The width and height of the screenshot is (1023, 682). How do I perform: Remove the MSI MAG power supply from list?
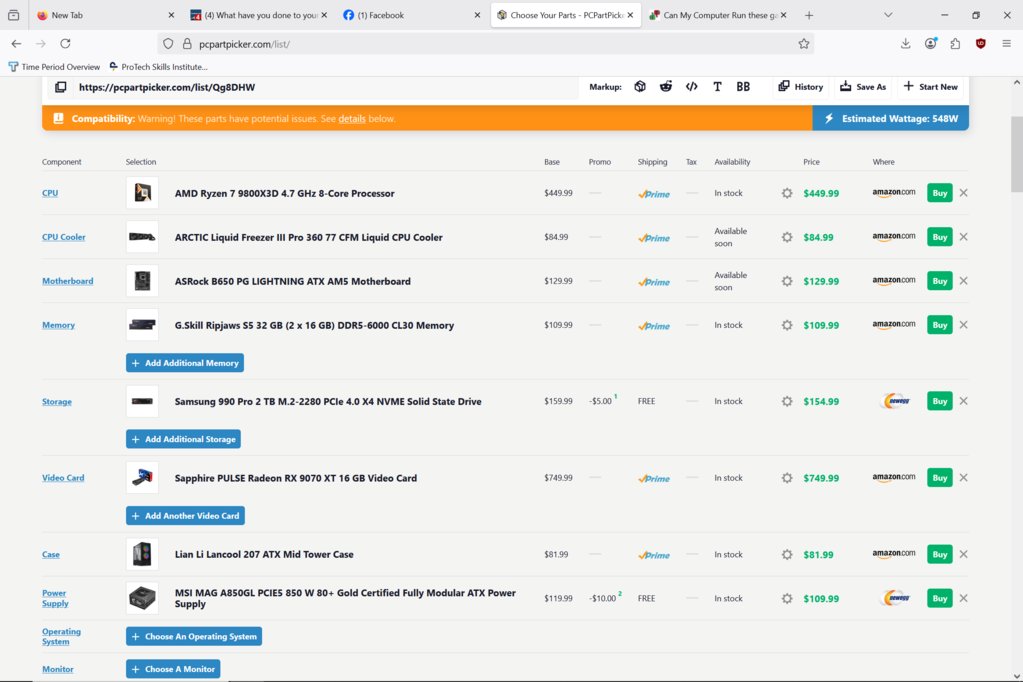click(x=964, y=598)
